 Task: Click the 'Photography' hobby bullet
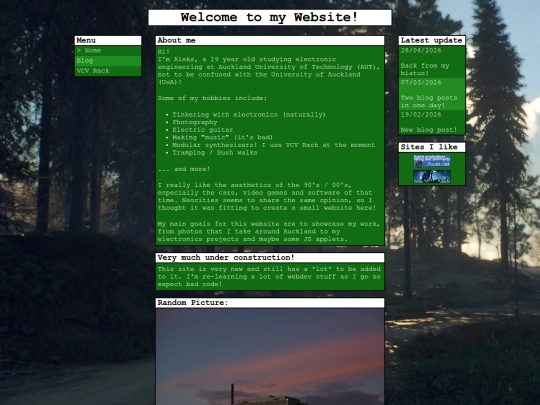195,122
